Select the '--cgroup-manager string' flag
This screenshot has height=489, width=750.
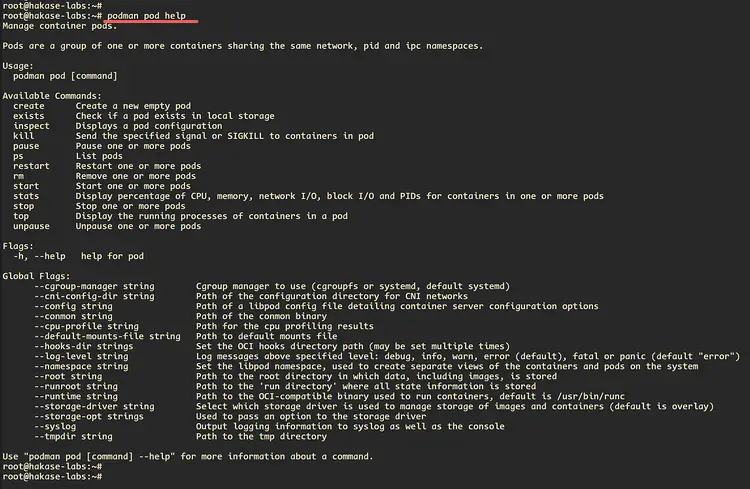coord(94,286)
